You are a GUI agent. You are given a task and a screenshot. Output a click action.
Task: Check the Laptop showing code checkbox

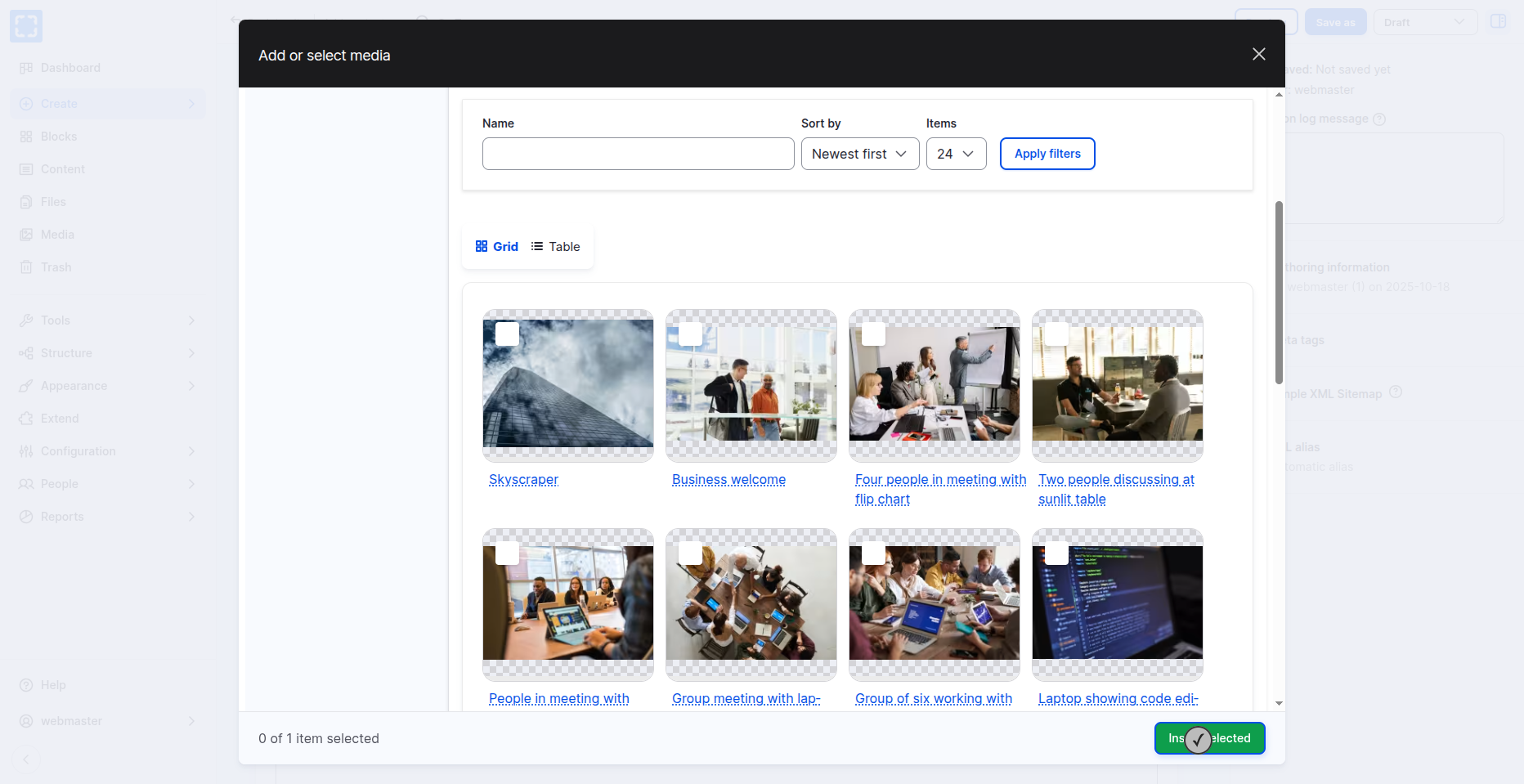pyautogui.click(x=1056, y=553)
